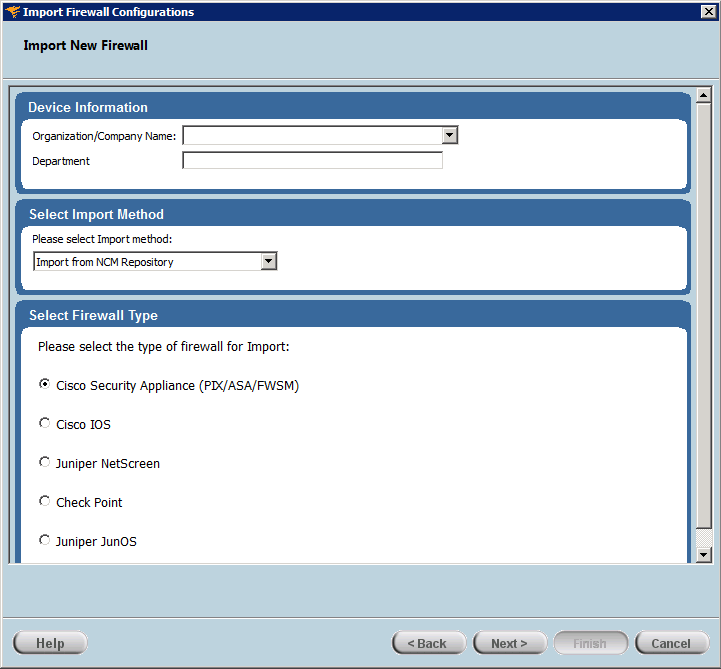The width and height of the screenshot is (721, 669).
Task: Open the Organization/Company Name dropdown arrow
Action: click(x=449, y=135)
